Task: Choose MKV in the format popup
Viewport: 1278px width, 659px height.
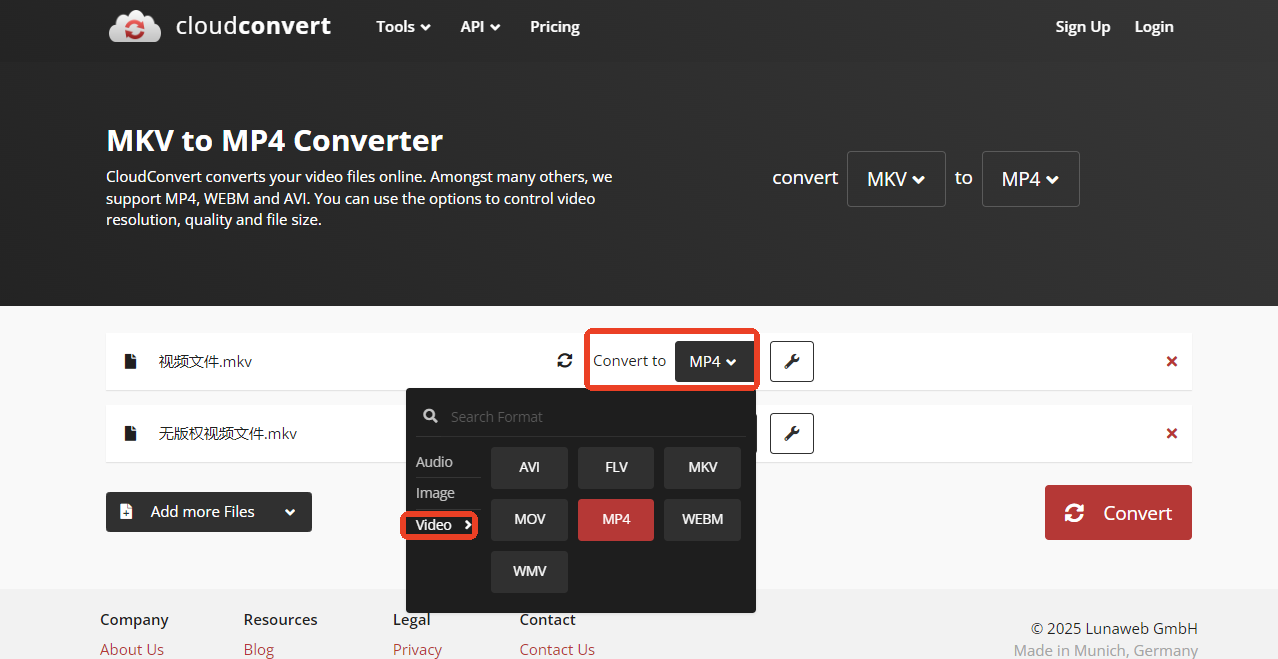Action: pos(703,468)
